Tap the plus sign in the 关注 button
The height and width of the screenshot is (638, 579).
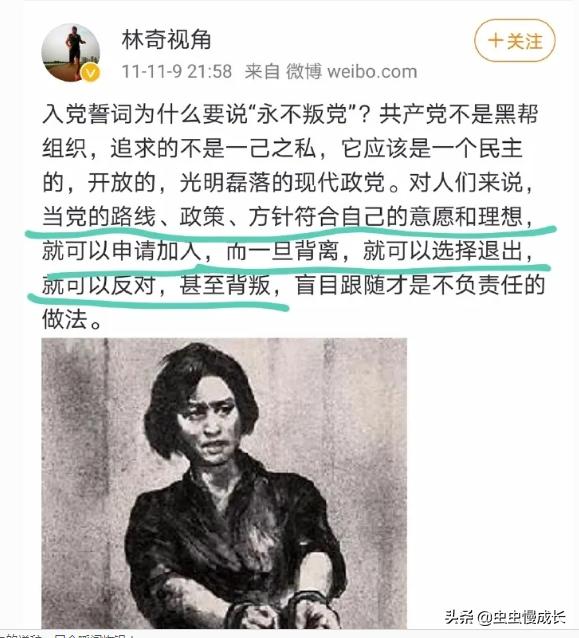495,41
